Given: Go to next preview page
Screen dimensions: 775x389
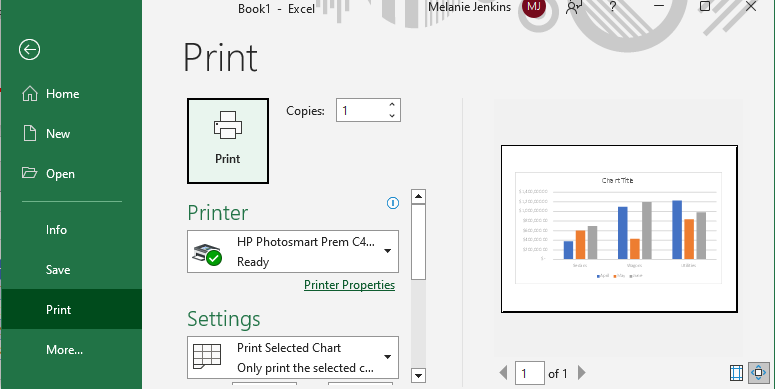Looking at the screenshot, I should click(x=582, y=373).
